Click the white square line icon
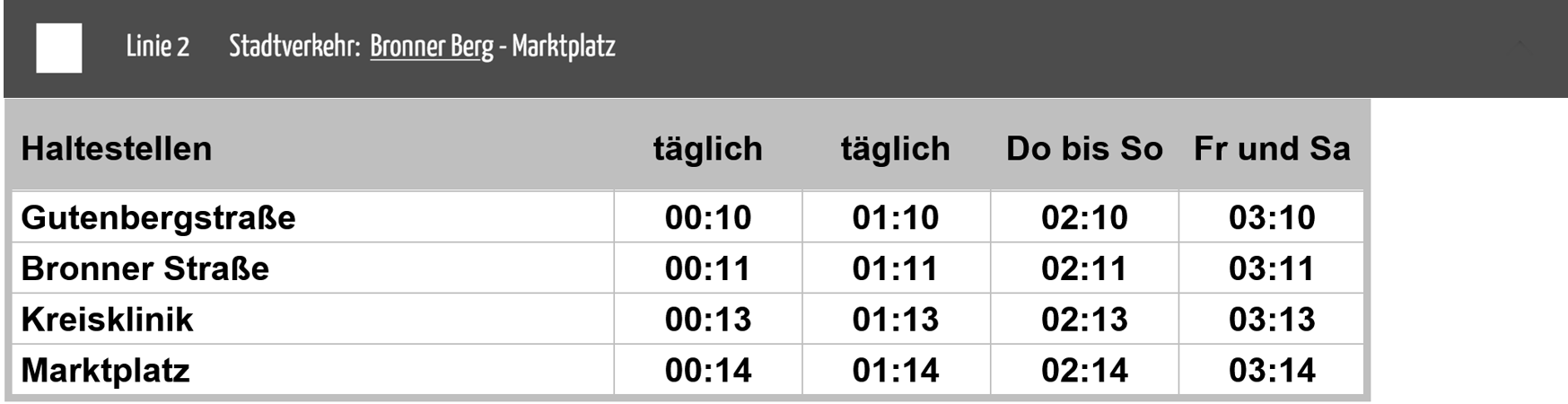The image size is (1568, 404). 59,48
